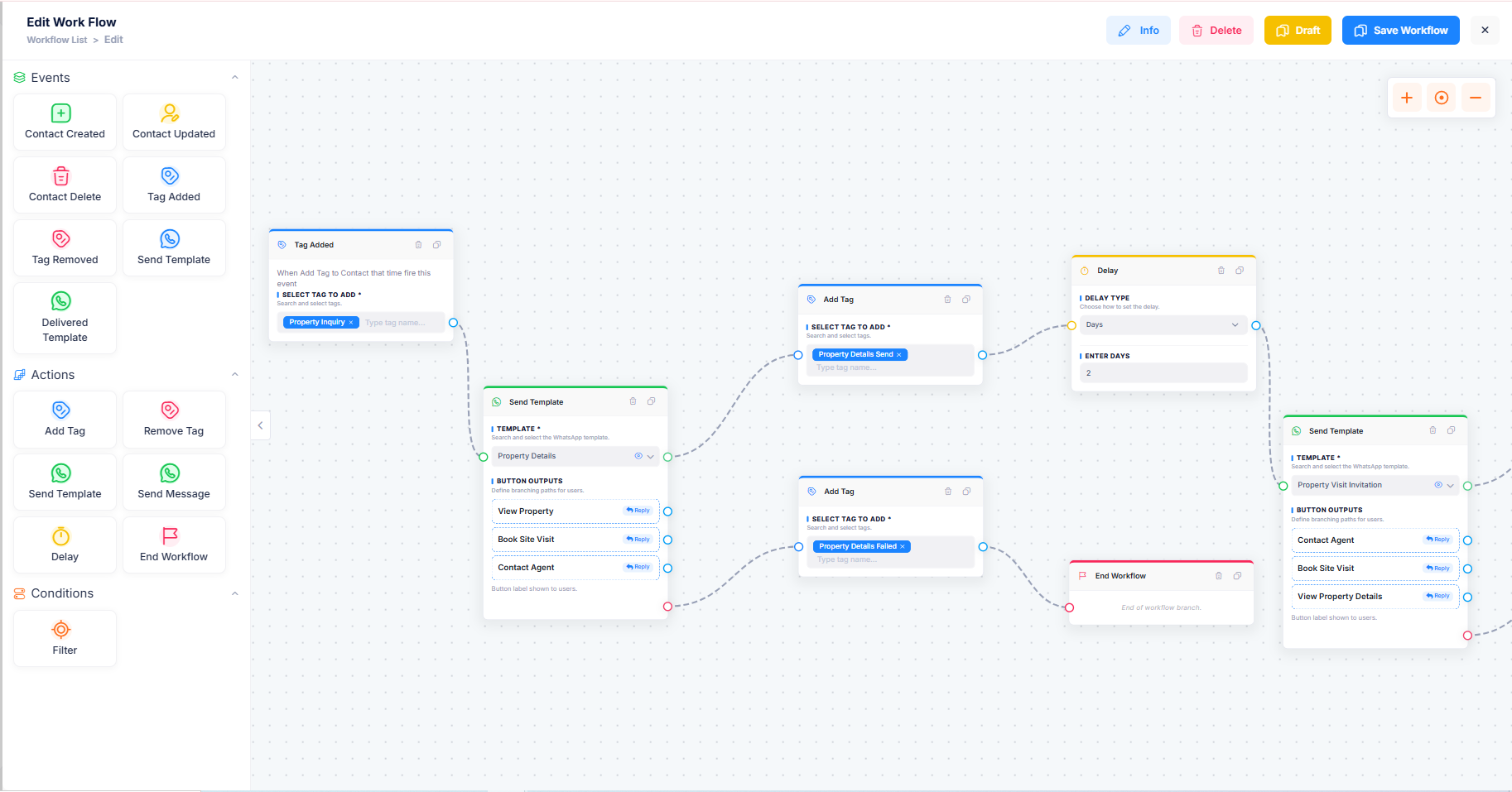
Task: Collapse the left sidebar panel
Action: [260, 425]
